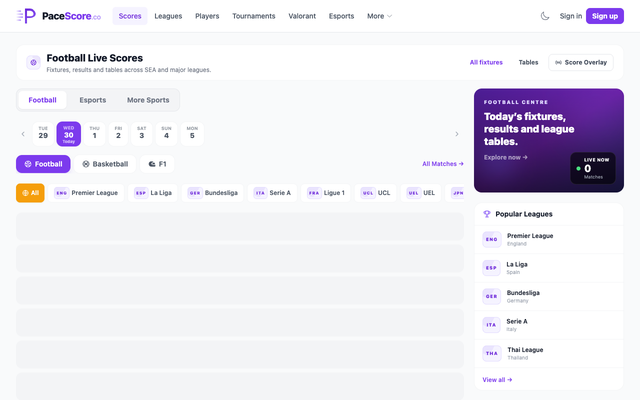Go to next dates with right chevron
The height and width of the screenshot is (400, 640).
click(x=457, y=134)
